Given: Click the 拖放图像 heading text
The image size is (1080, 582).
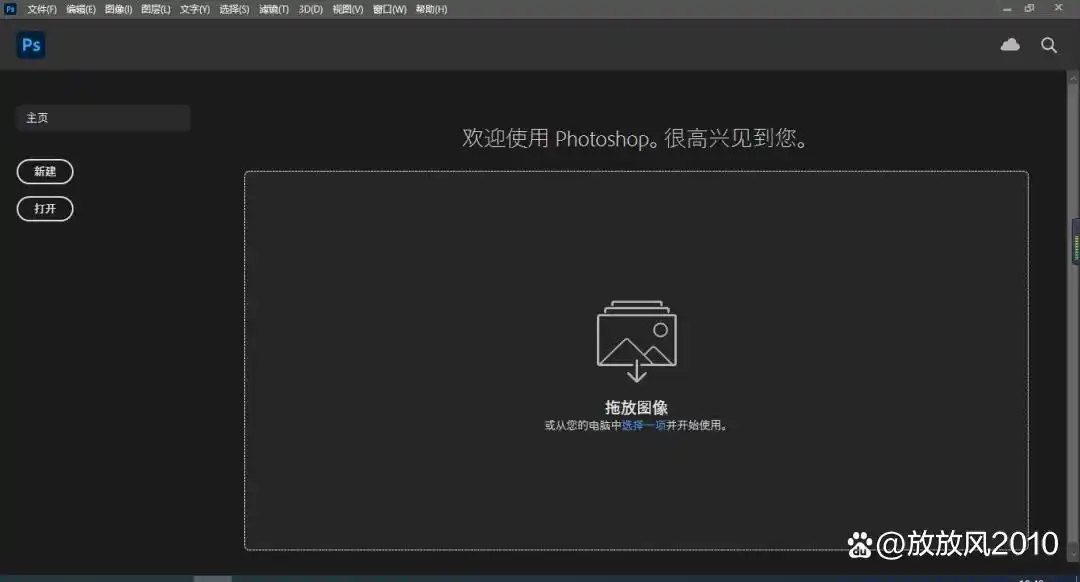Looking at the screenshot, I should (x=636, y=407).
